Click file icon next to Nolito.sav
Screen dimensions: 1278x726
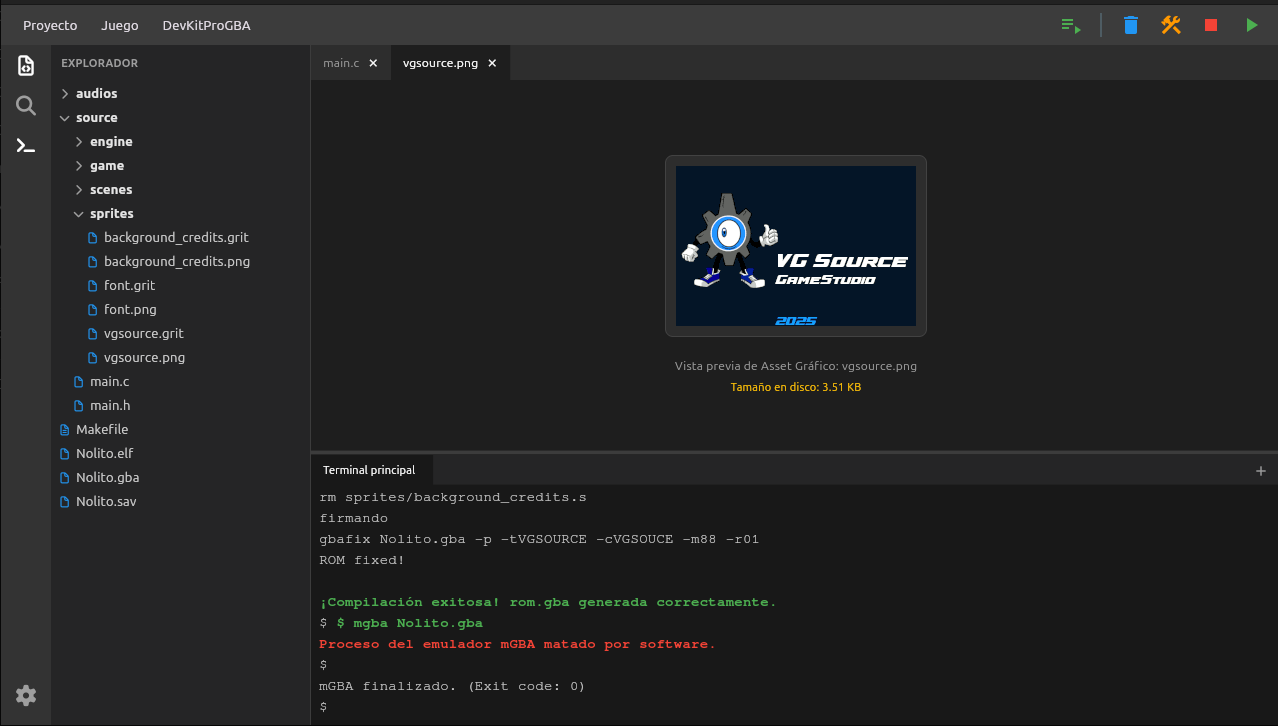(65, 502)
